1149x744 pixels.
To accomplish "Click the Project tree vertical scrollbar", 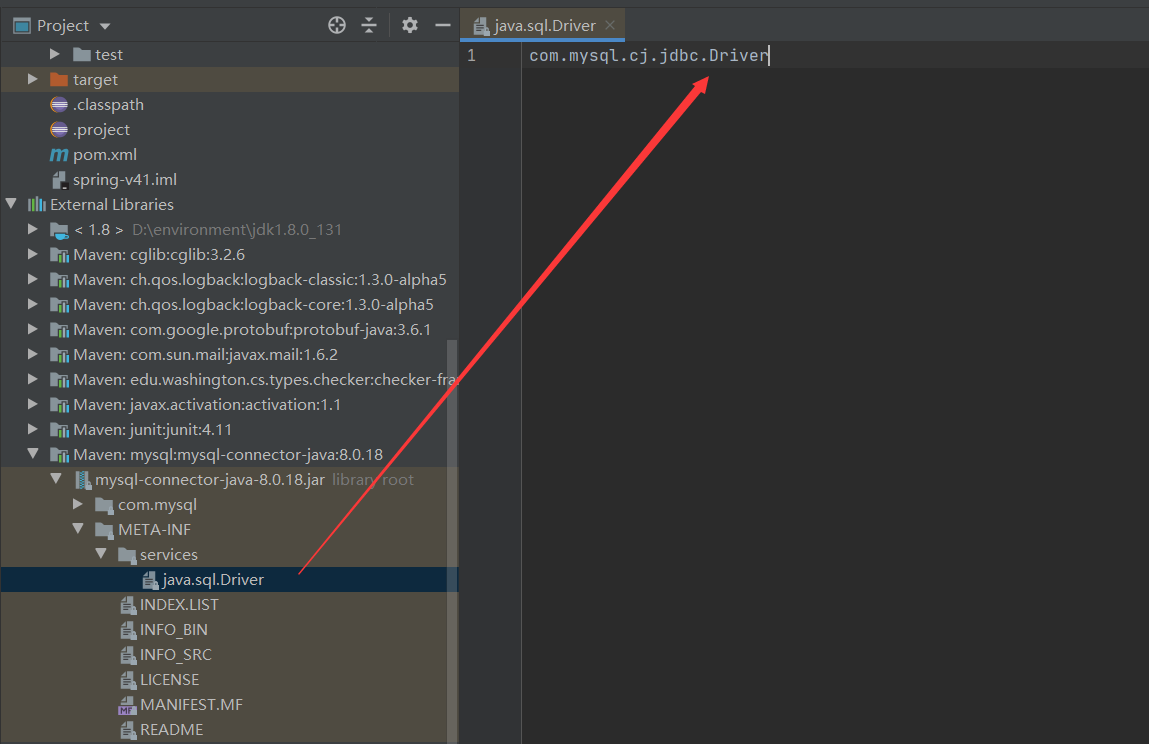I will tap(452, 541).
